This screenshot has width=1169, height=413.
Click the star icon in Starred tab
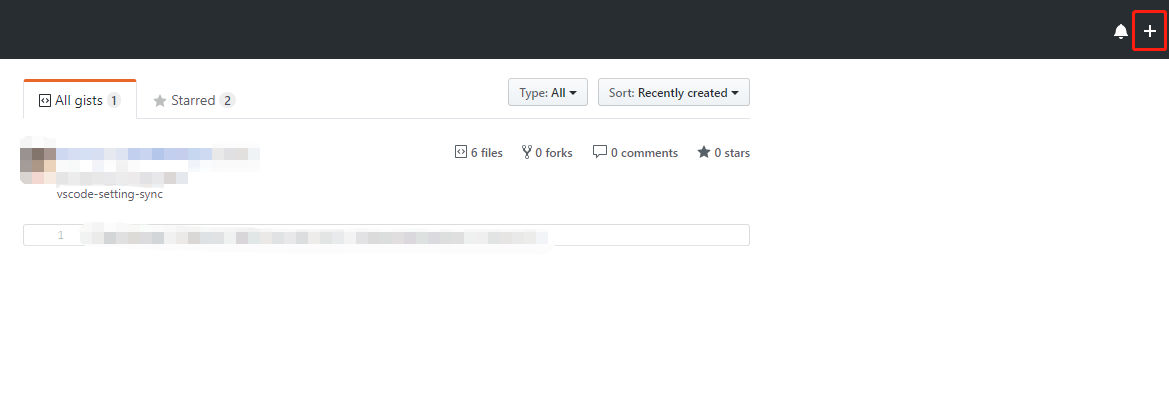[x=159, y=100]
